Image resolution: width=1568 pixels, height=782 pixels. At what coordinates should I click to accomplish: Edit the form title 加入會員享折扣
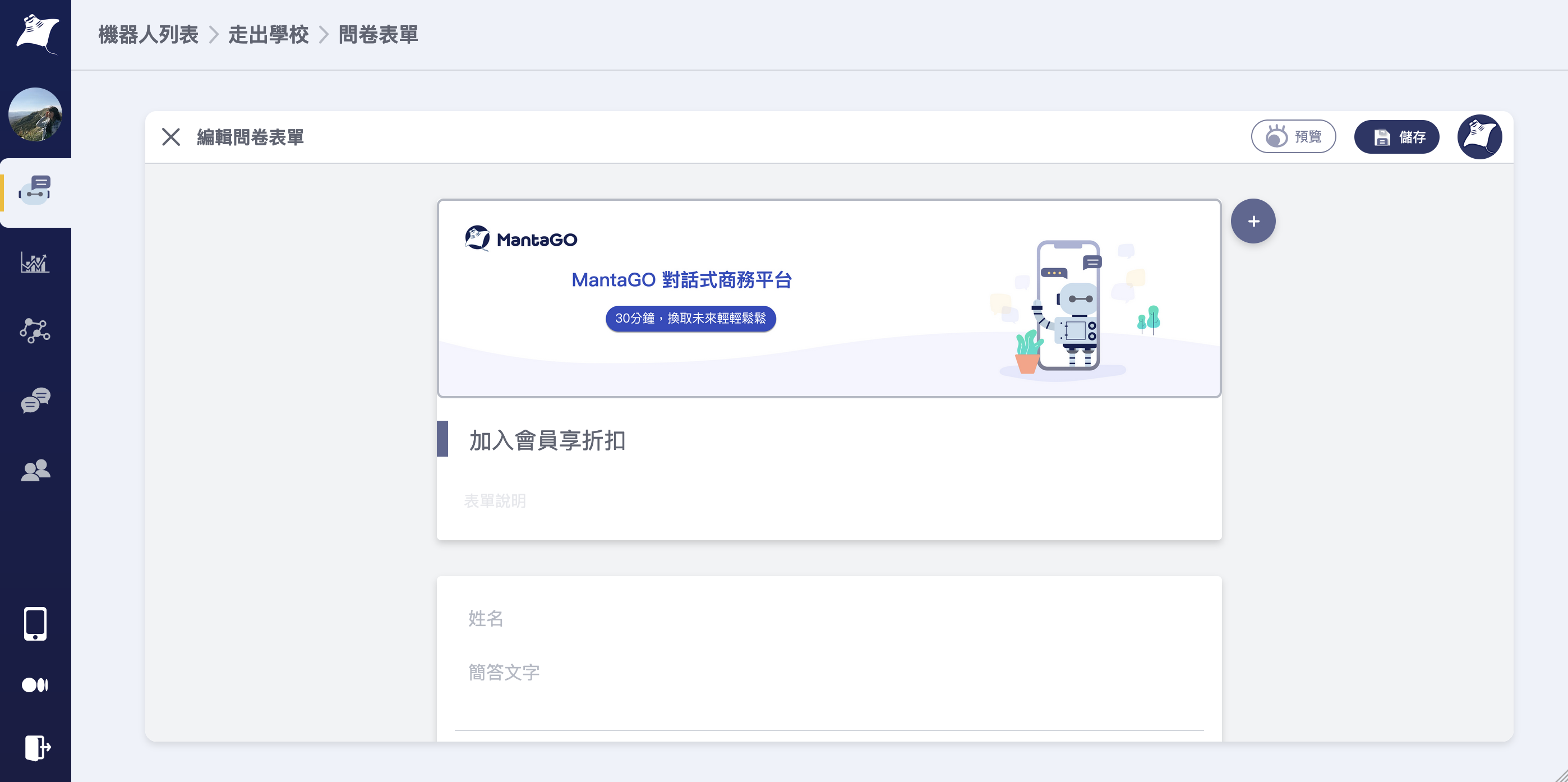point(547,440)
